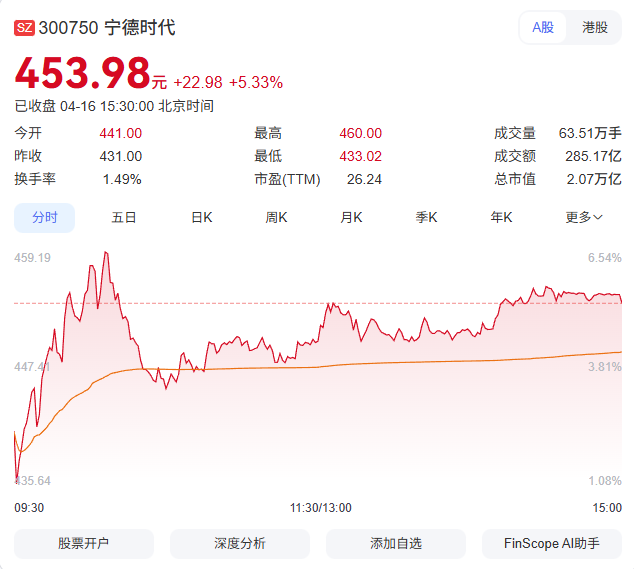This screenshot has width=634, height=569.
Task: Click the current price 453.98
Action: 82,73
